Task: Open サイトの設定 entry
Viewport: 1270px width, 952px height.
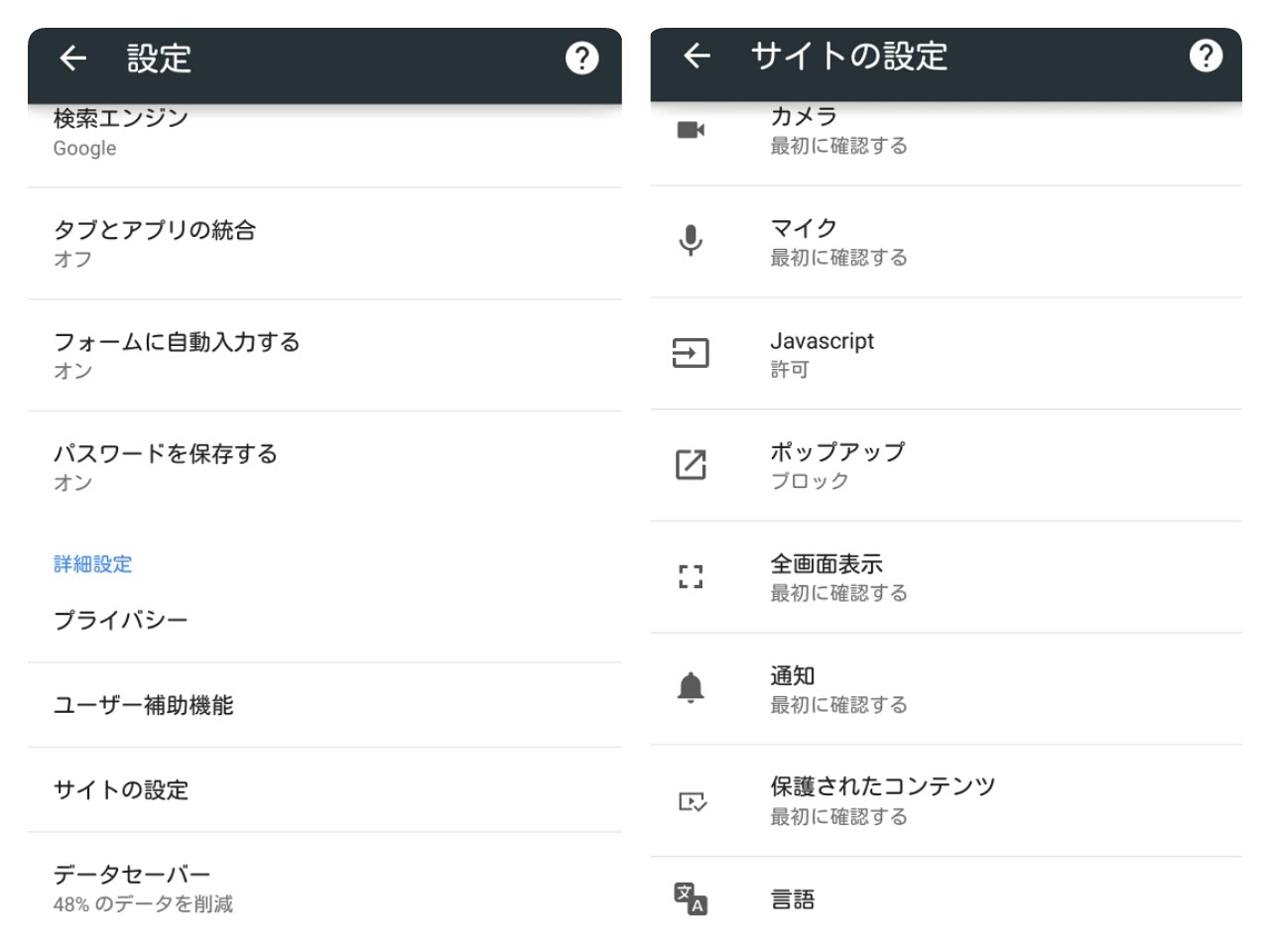Action: click(x=324, y=790)
